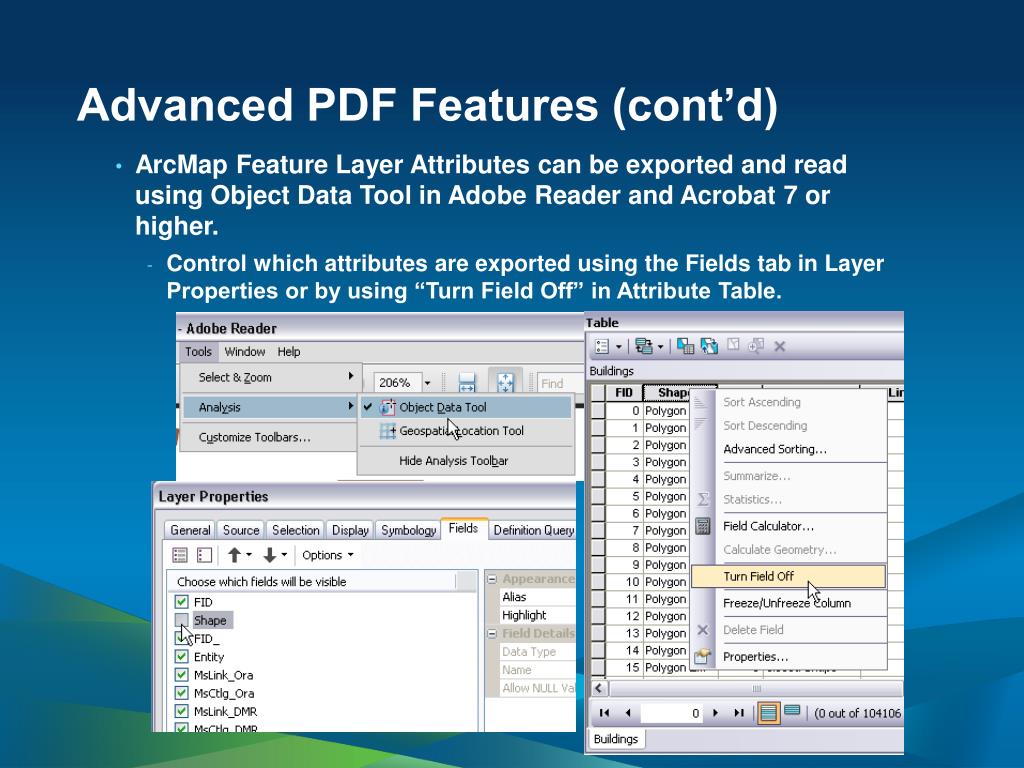Screen dimensions: 1024x768
Task: Choose Freeze/Unfreeze Column
Action: point(788,603)
